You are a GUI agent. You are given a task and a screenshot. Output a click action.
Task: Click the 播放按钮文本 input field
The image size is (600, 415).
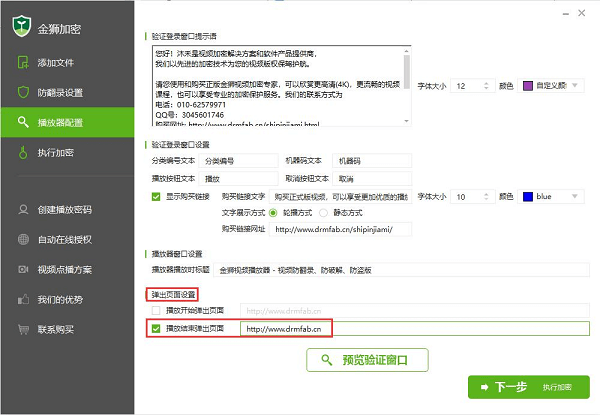pos(238,179)
